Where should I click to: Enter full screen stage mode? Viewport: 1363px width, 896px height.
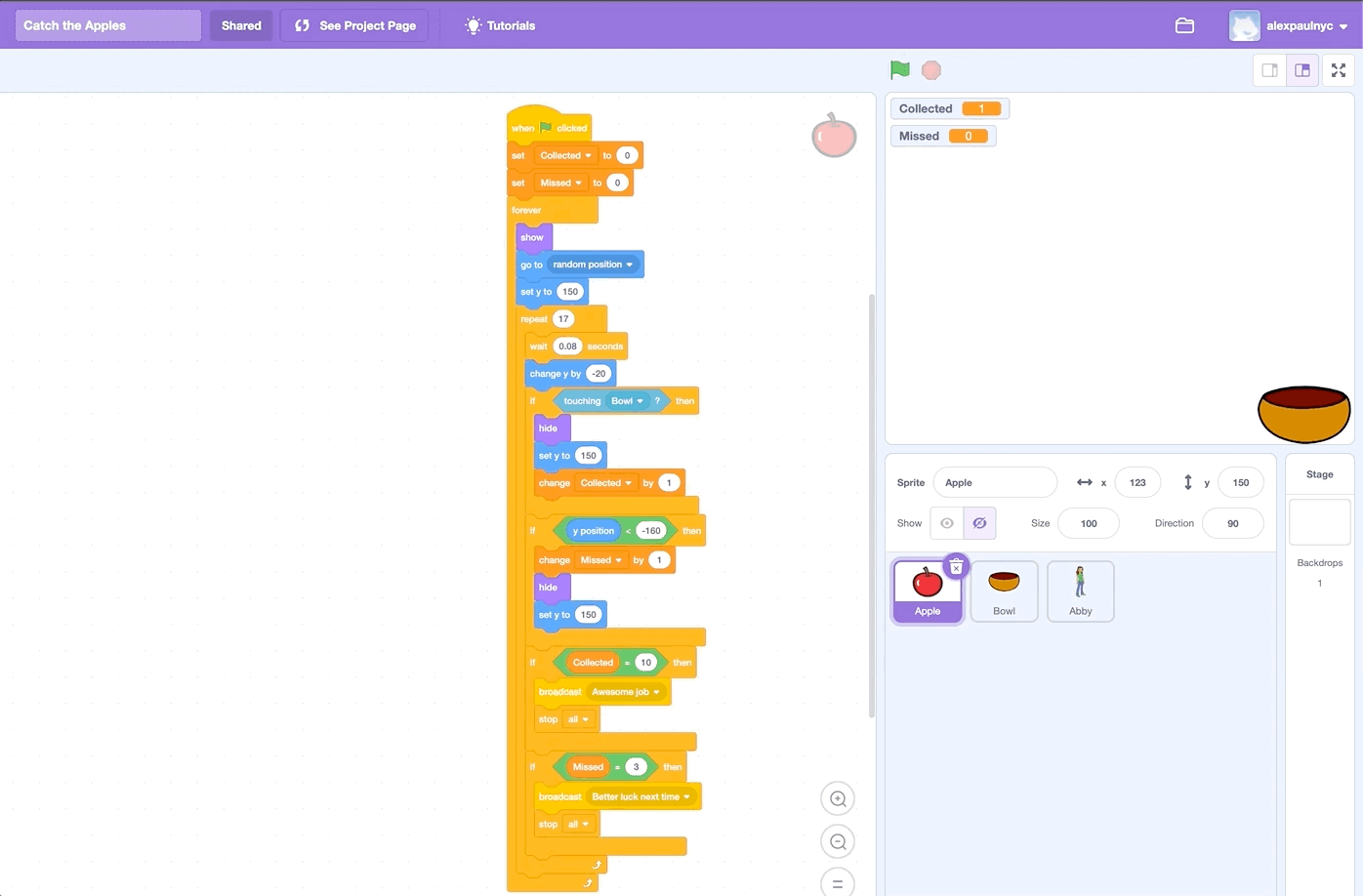tap(1339, 70)
